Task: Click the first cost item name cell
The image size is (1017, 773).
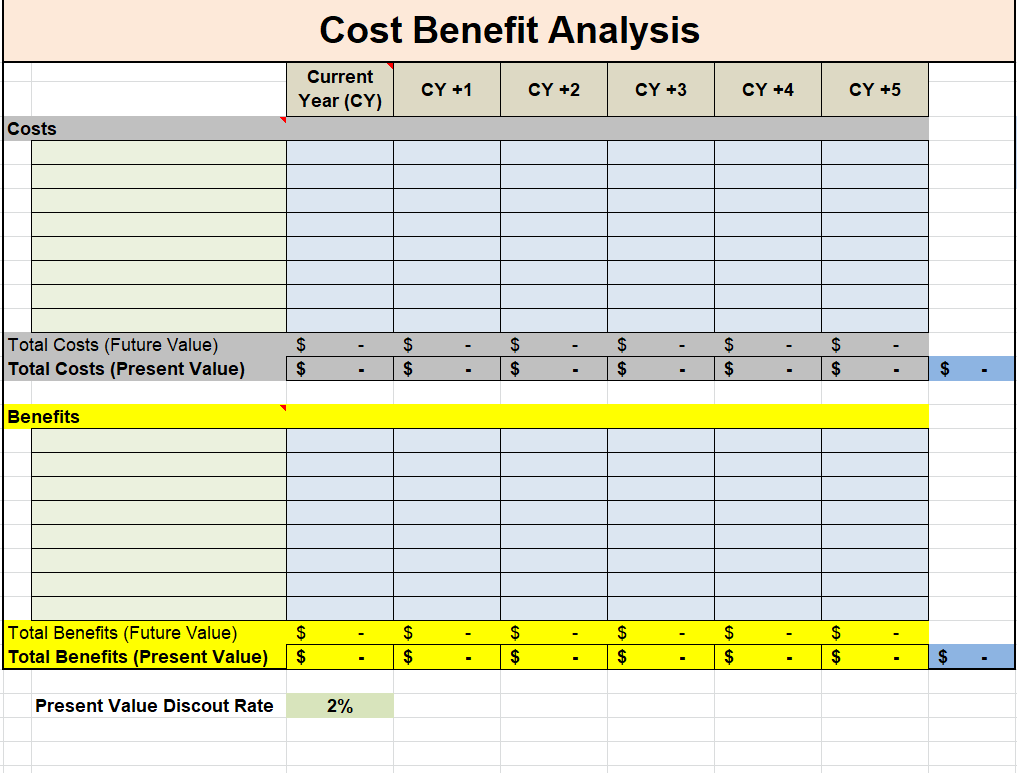Action: [x=159, y=153]
